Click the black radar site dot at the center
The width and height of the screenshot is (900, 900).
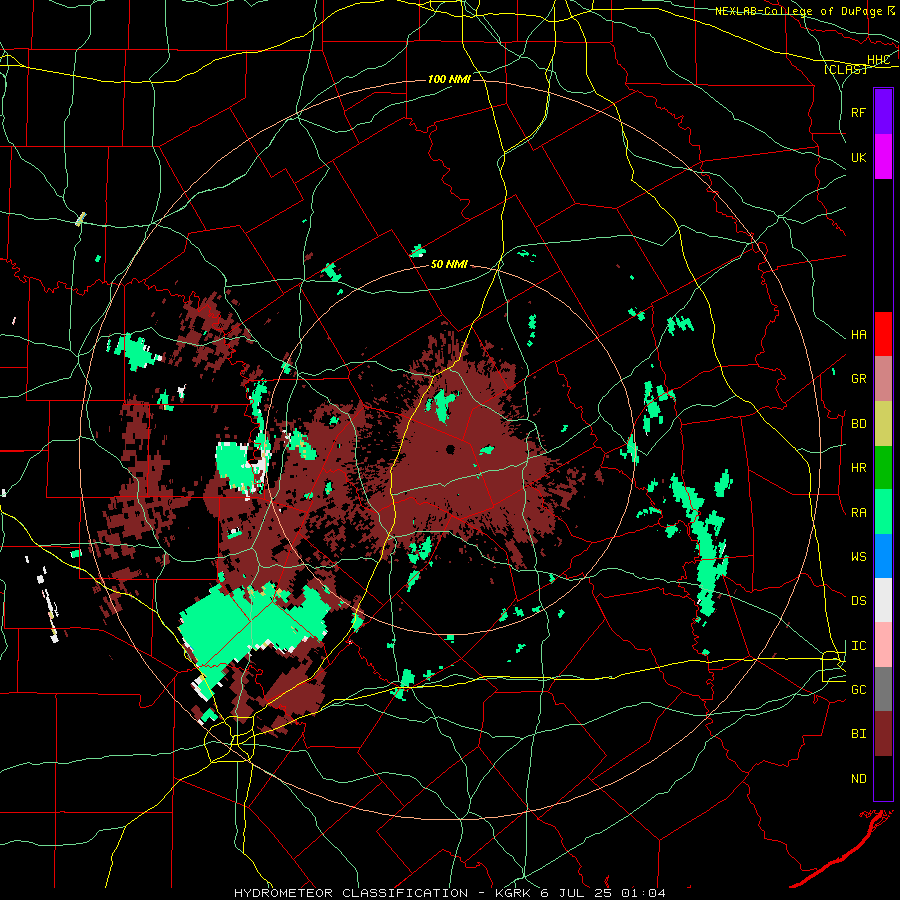tap(451, 449)
